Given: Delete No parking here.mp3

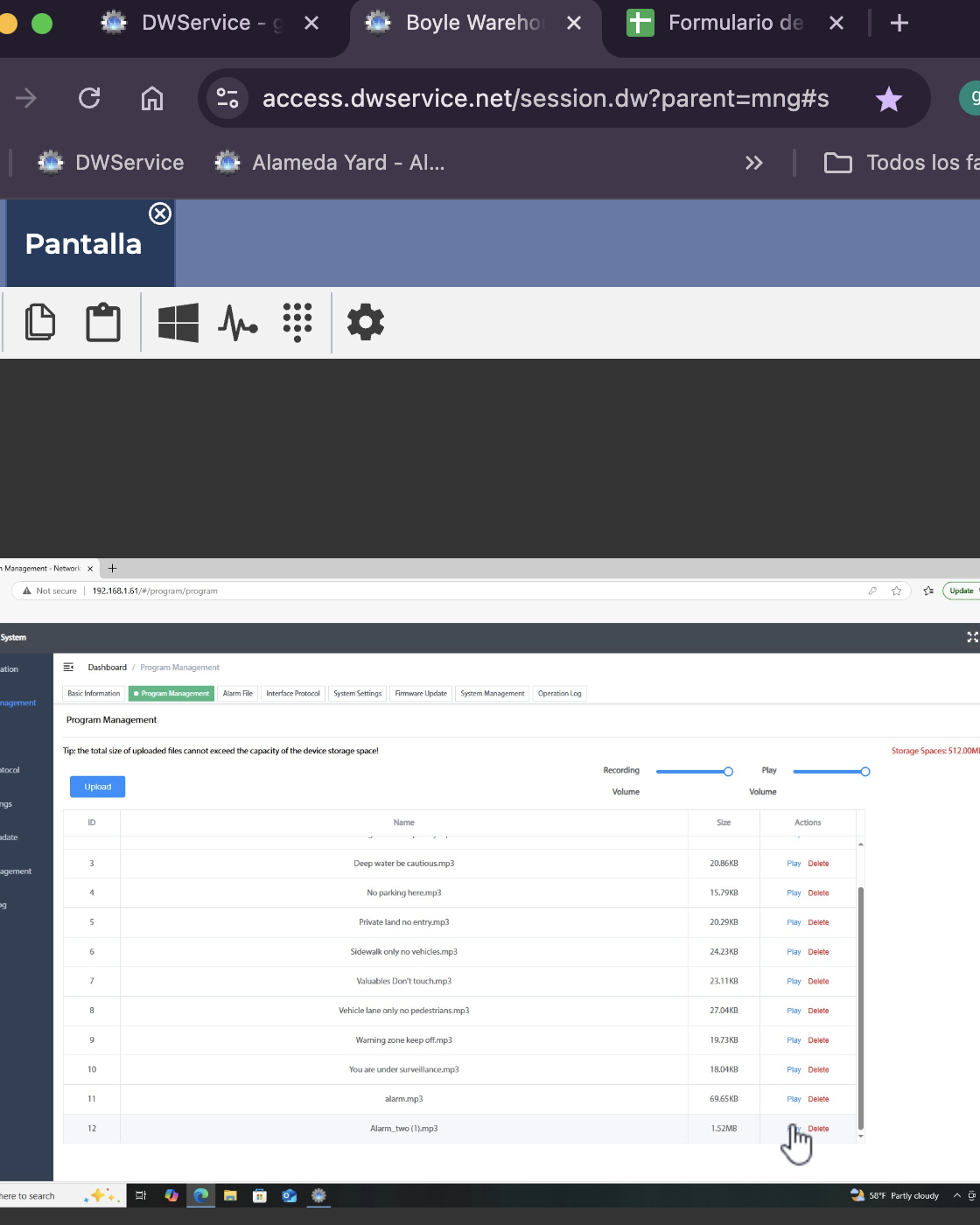Looking at the screenshot, I should (818, 892).
